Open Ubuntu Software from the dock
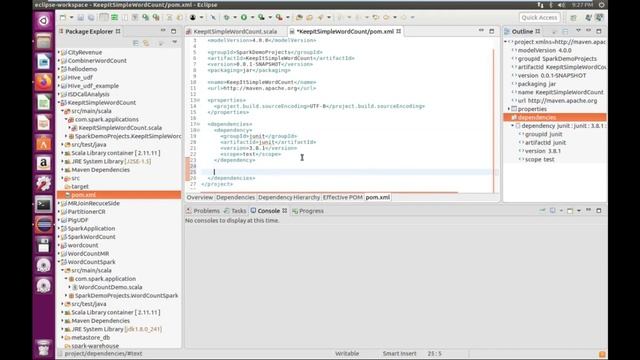 pos(44,143)
